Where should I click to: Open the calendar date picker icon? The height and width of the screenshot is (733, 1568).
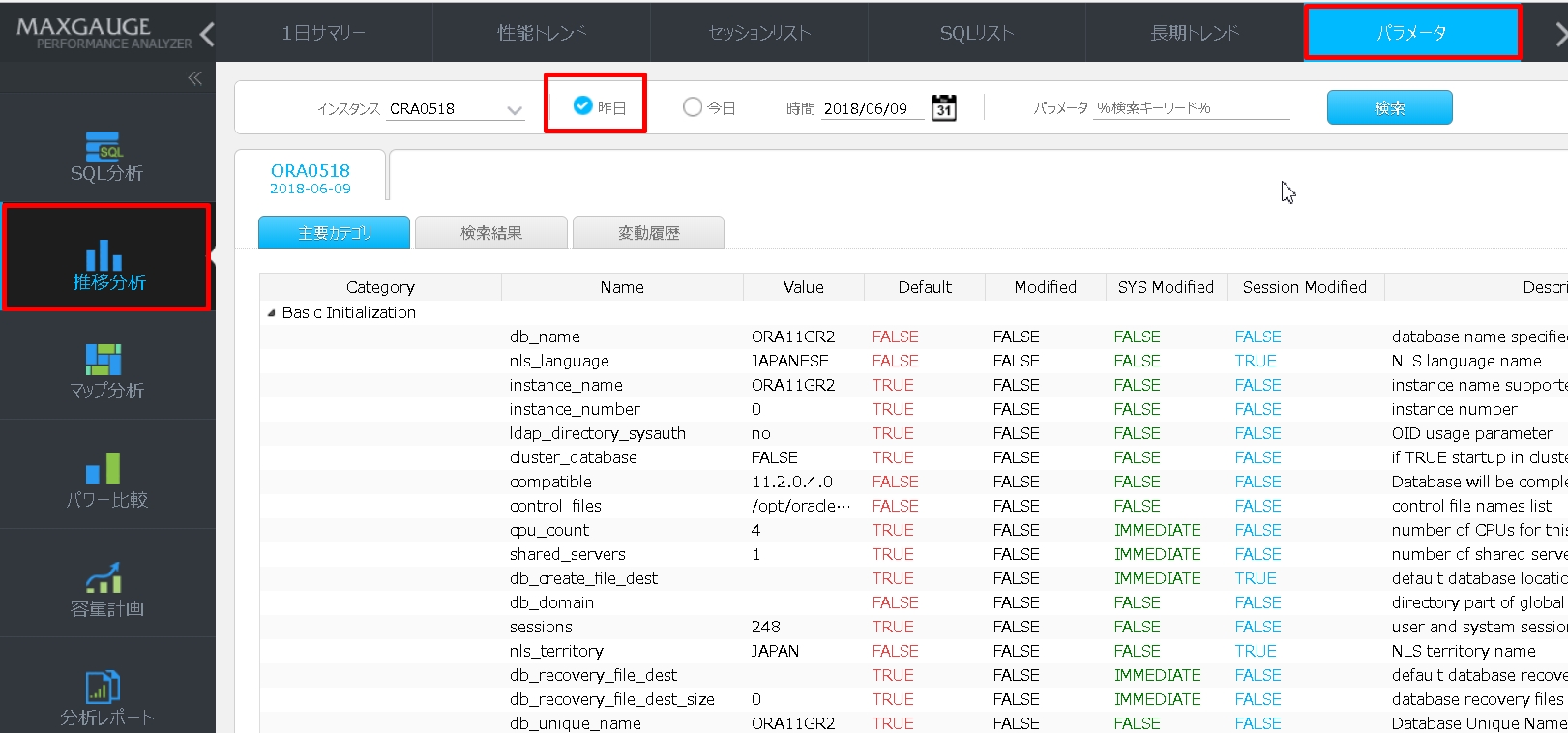pos(944,107)
